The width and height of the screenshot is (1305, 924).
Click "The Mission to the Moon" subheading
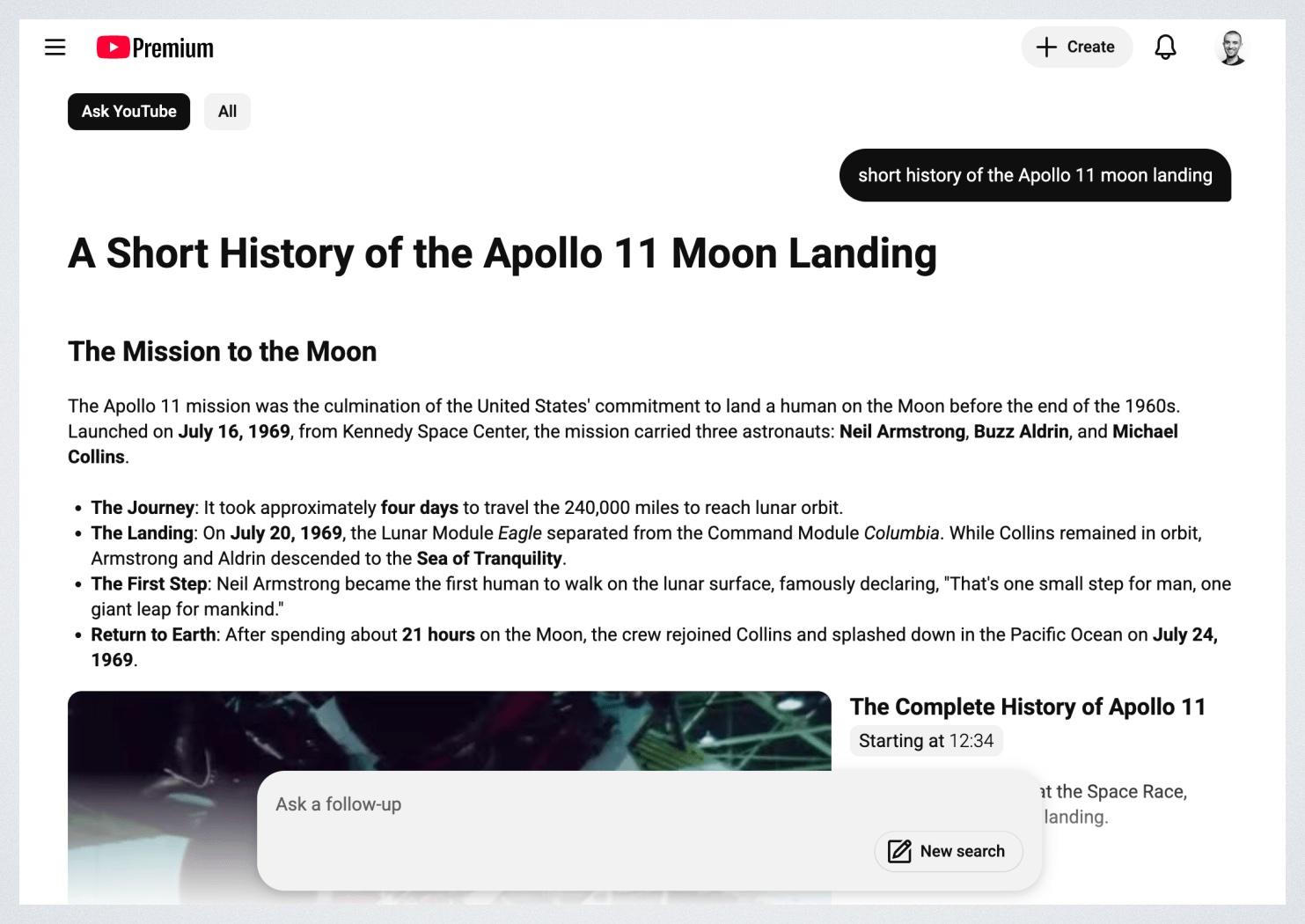click(223, 351)
